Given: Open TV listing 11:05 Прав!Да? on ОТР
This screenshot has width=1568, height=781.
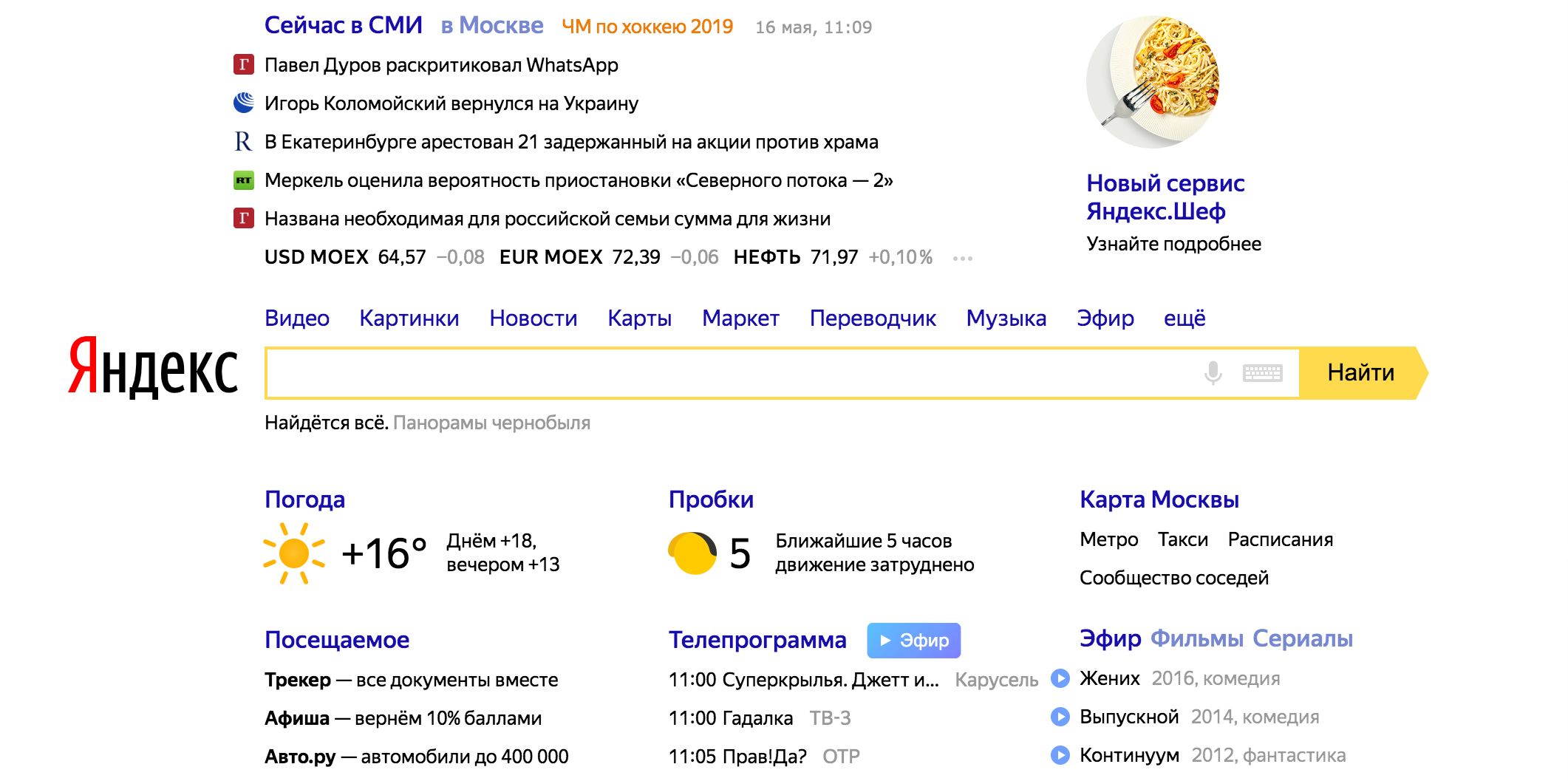Looking at the screenshot, I should (x=764, y=757).
